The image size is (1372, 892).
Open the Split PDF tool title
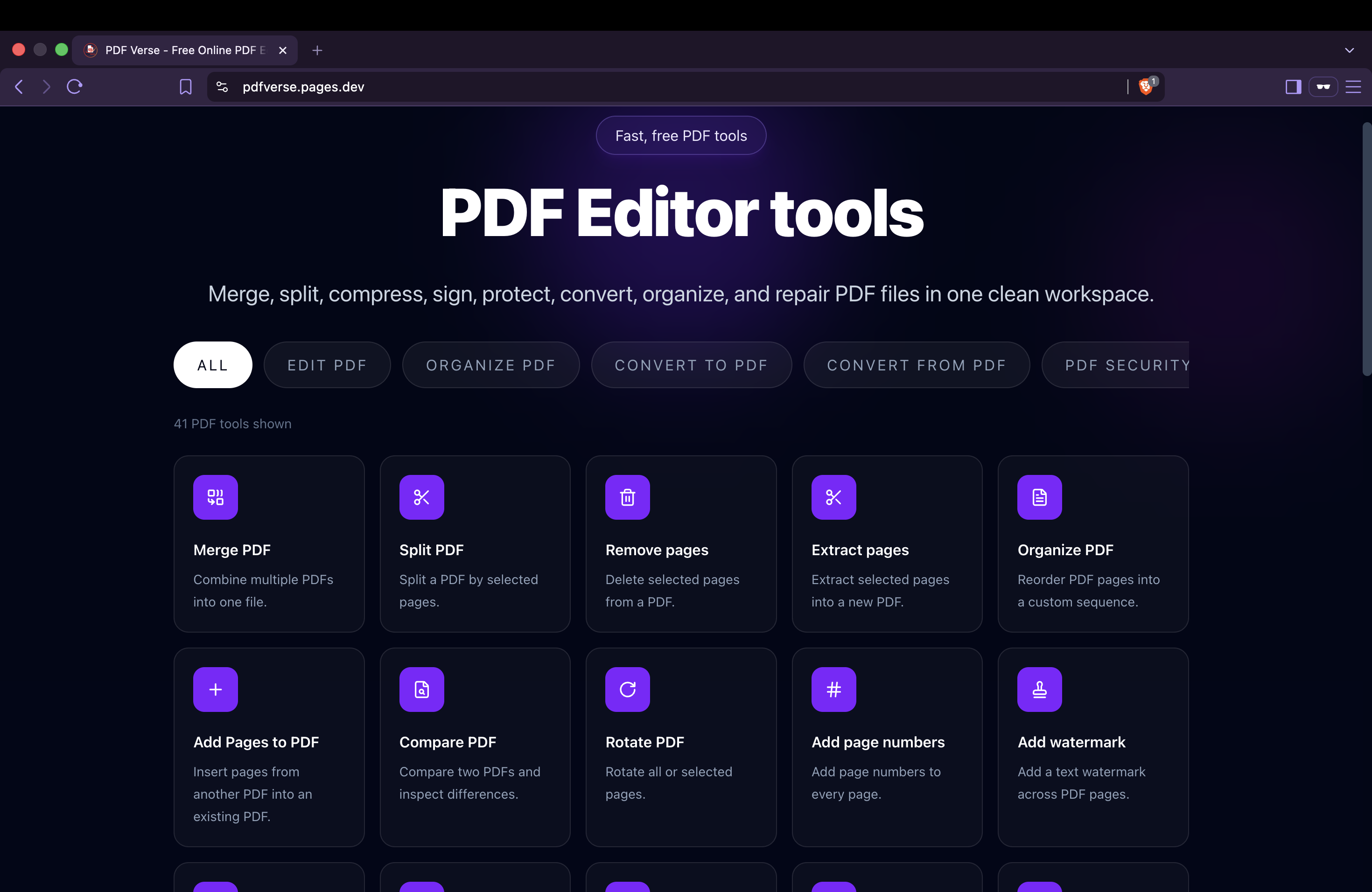[431, 550]
